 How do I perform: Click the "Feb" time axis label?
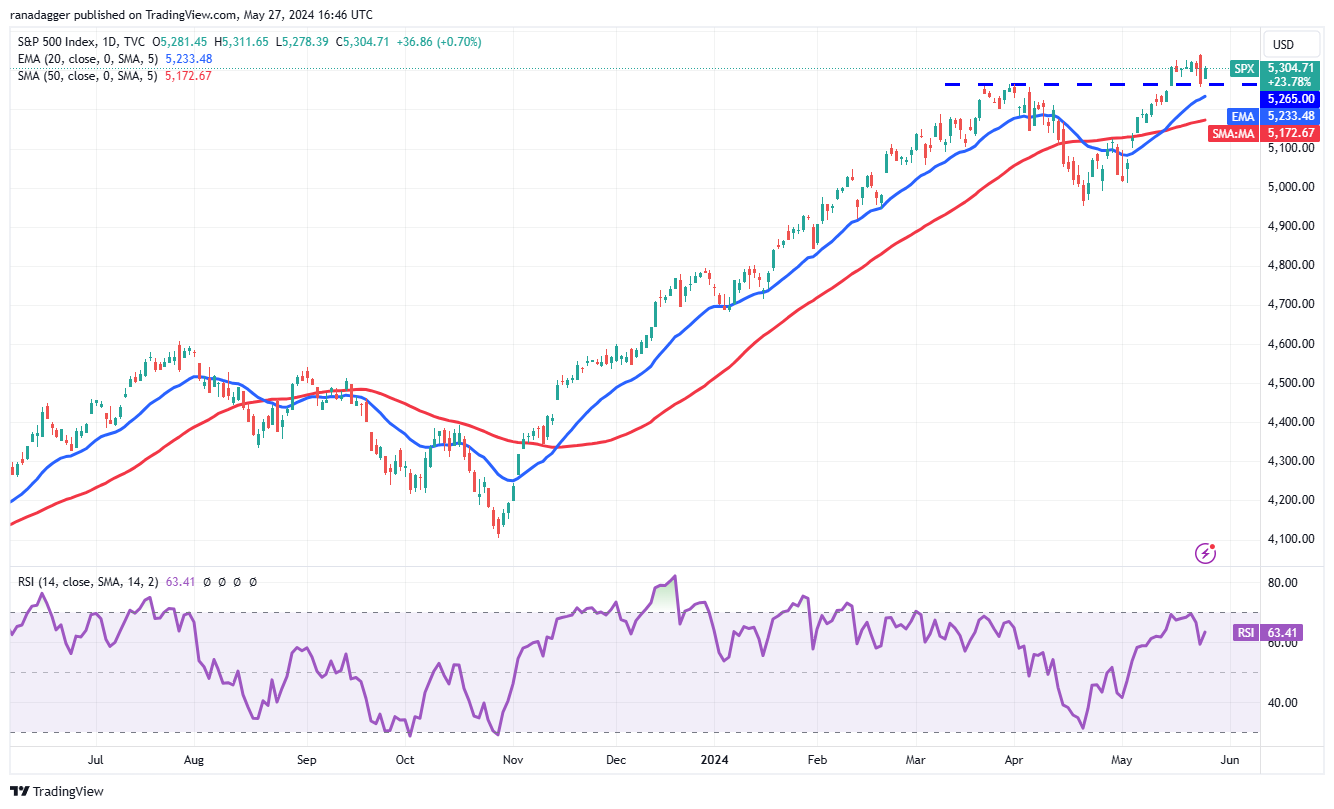[817, 760]
